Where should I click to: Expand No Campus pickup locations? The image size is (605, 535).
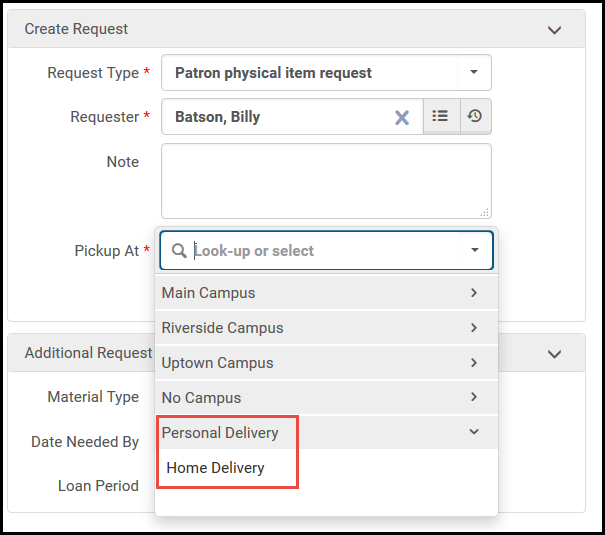(x=326, y=398)
